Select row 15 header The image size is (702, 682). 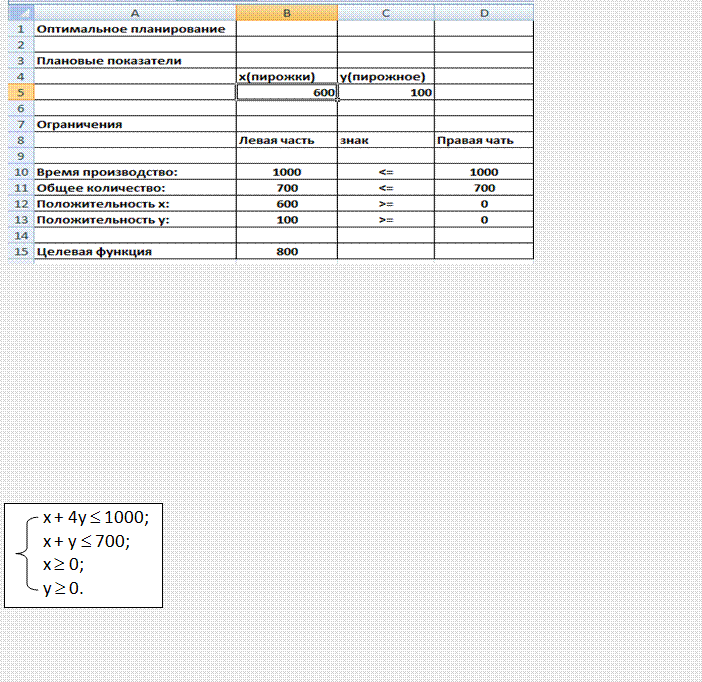22,252
